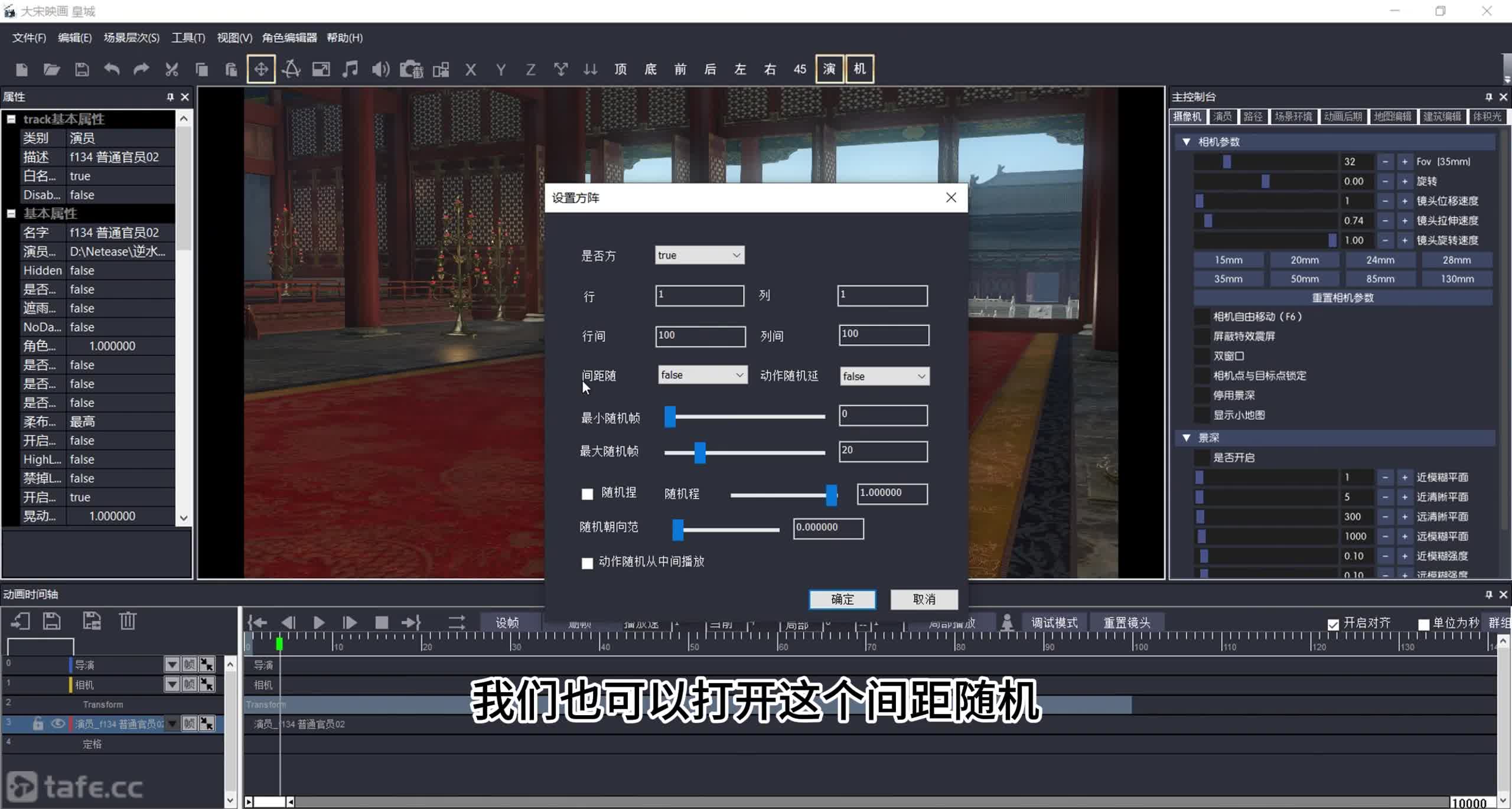Enable 动作随机从中间播放 checkbox

[587, 563]
